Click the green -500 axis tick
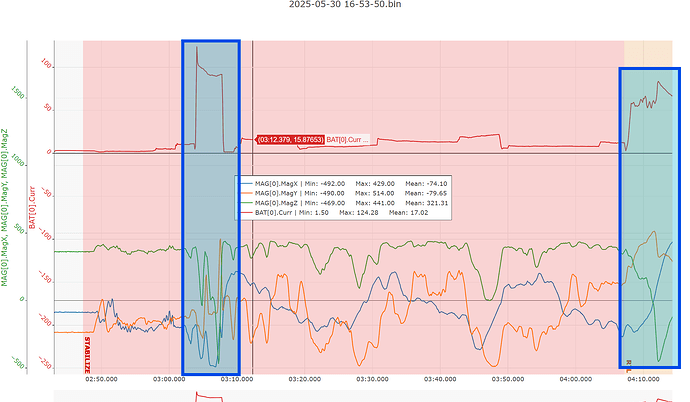Viewport: 690px width, 402px height. click(18, 363)
